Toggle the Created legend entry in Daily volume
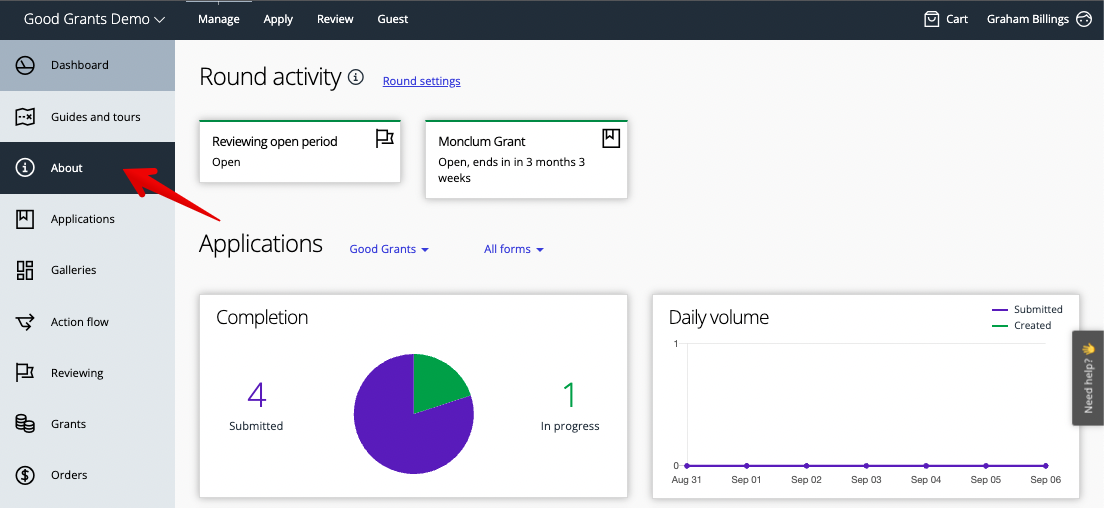 coord(1022,326)
